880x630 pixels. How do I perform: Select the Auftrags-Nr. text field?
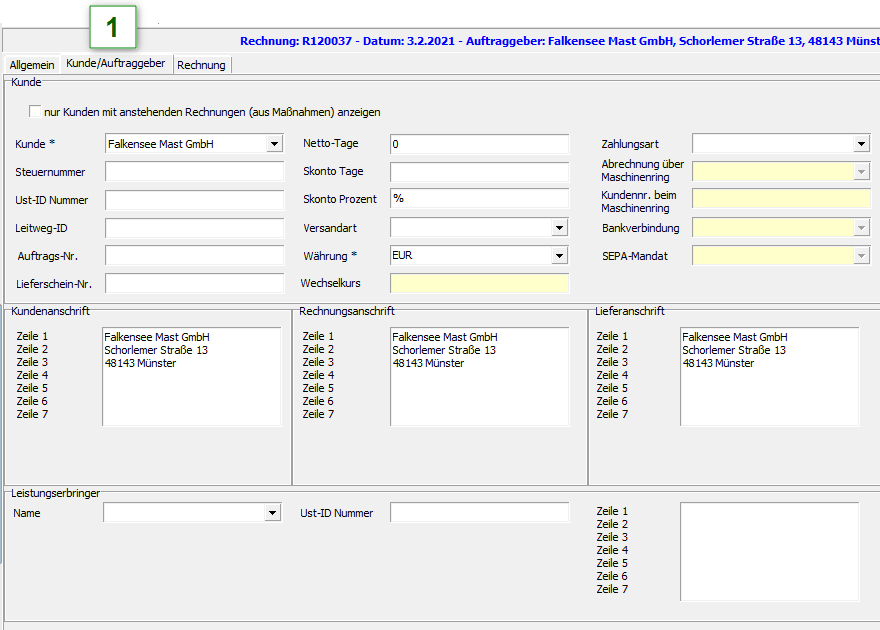[x=194, y=256]
